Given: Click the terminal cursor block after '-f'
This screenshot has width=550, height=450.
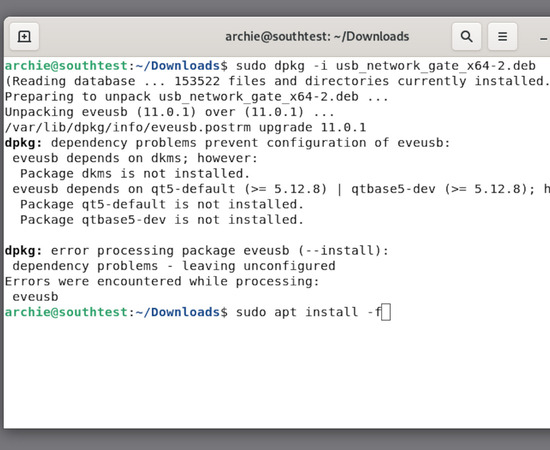Looking at the screenshot, I should click(x=386, y=313).
